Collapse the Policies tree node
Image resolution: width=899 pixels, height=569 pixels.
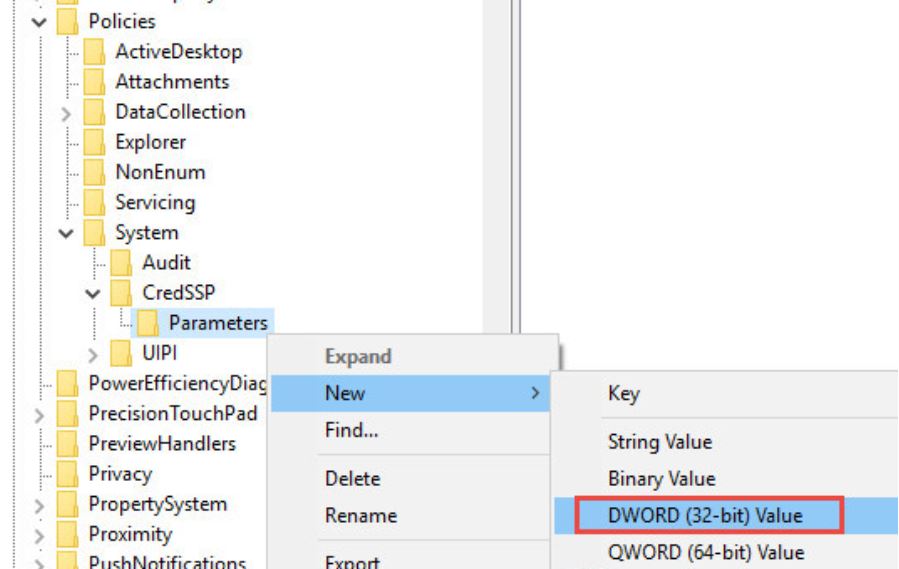point(39,21)
